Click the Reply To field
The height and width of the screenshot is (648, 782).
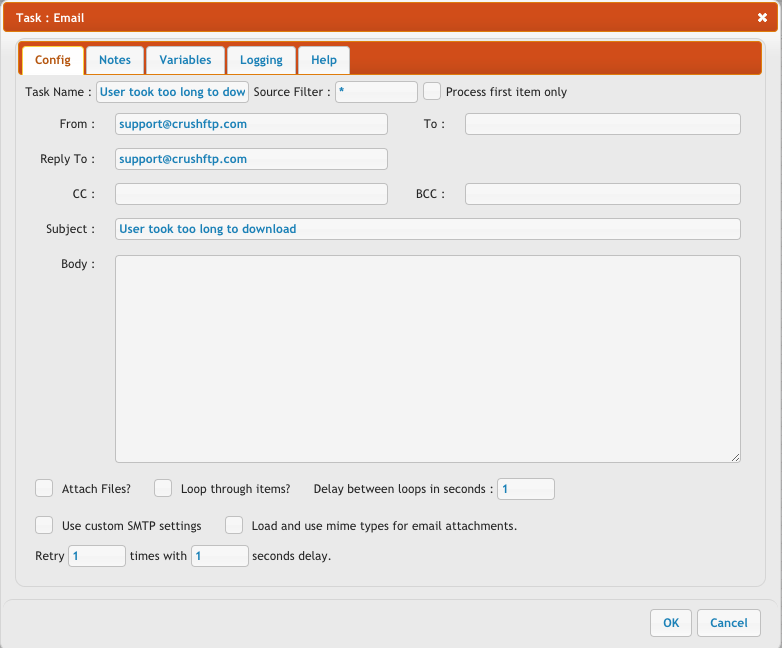pos(251,159)
